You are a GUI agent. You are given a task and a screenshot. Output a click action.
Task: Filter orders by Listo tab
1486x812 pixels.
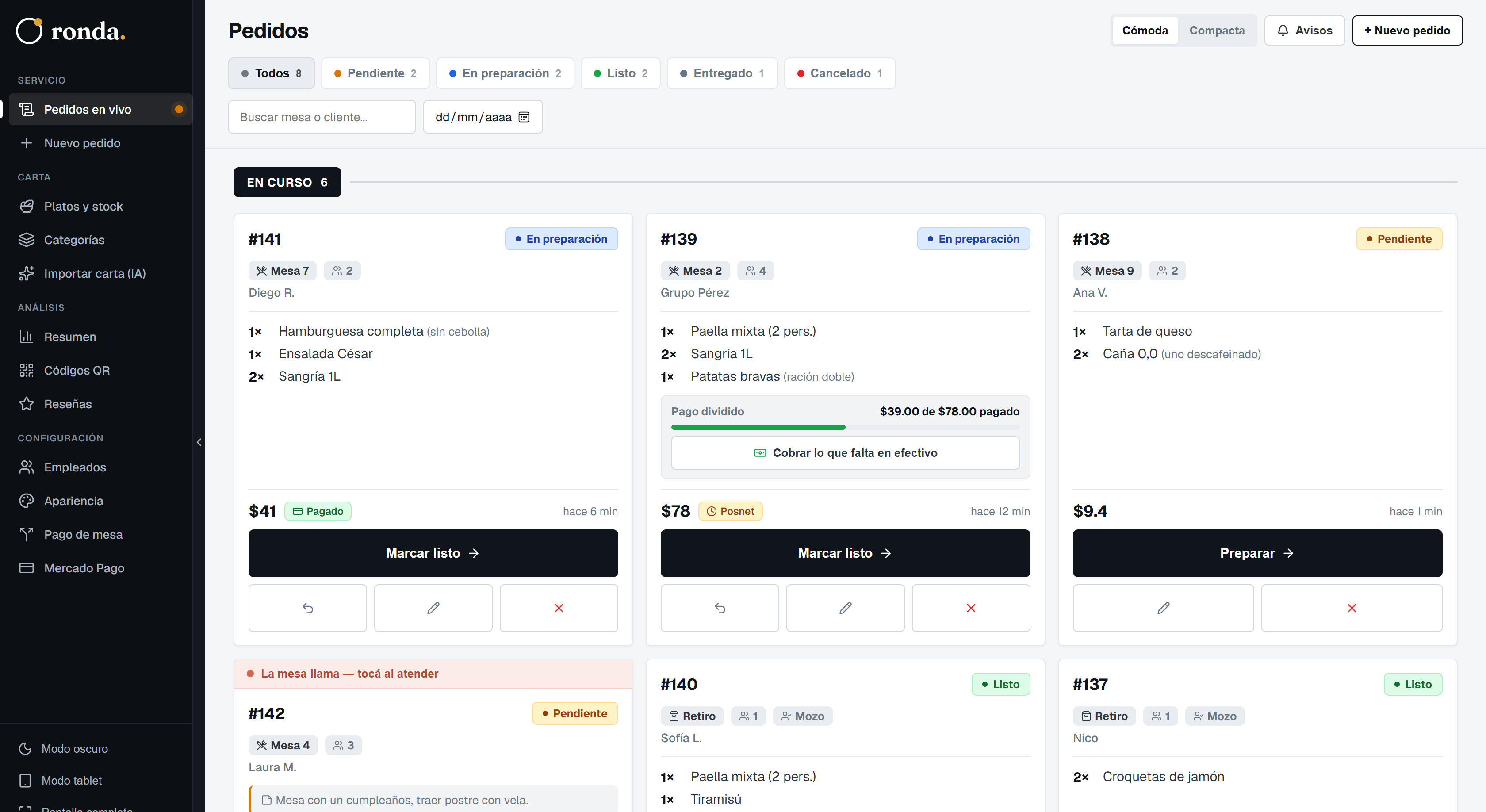click(620, 73)
